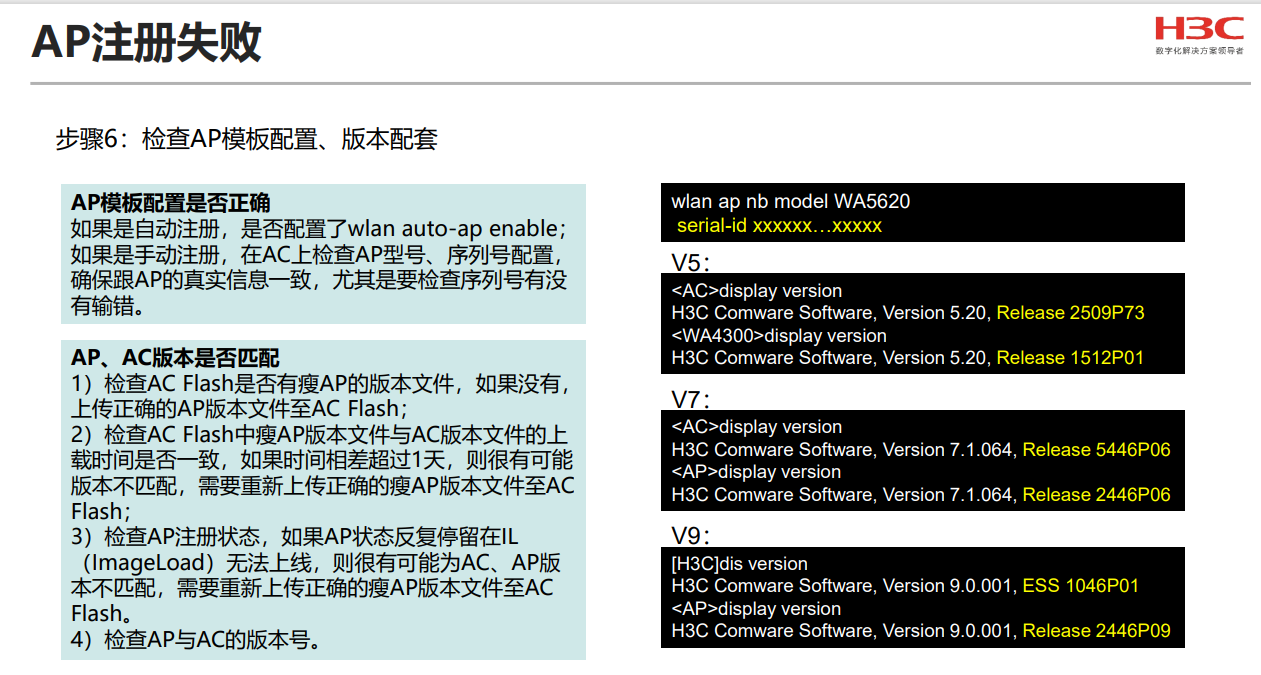Click the "V5:" section label
The image size is (1261, 675).
click(x=691, y=263)
